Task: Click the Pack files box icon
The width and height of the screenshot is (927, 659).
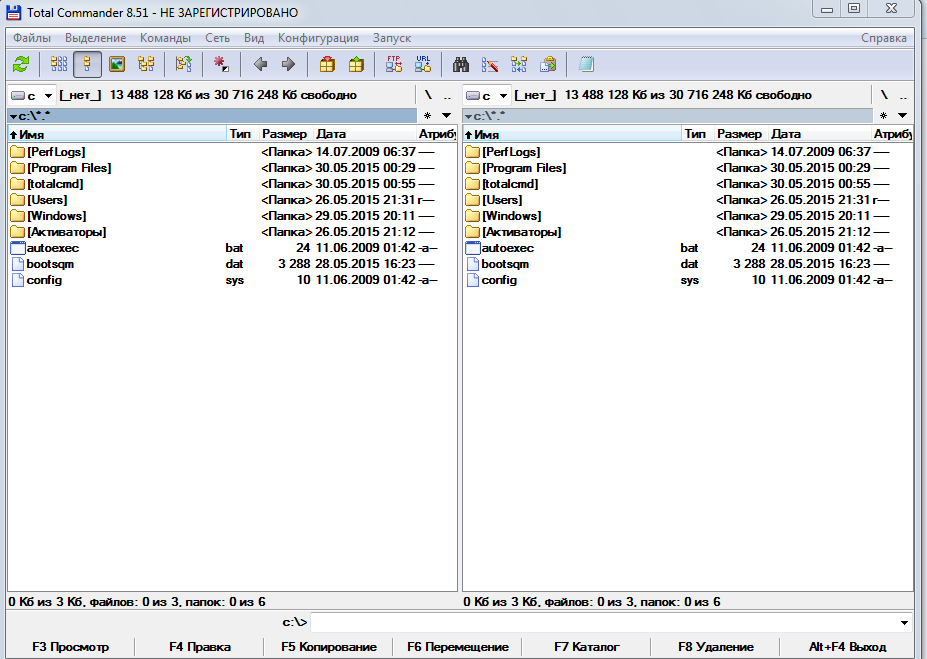Action: 327,64
